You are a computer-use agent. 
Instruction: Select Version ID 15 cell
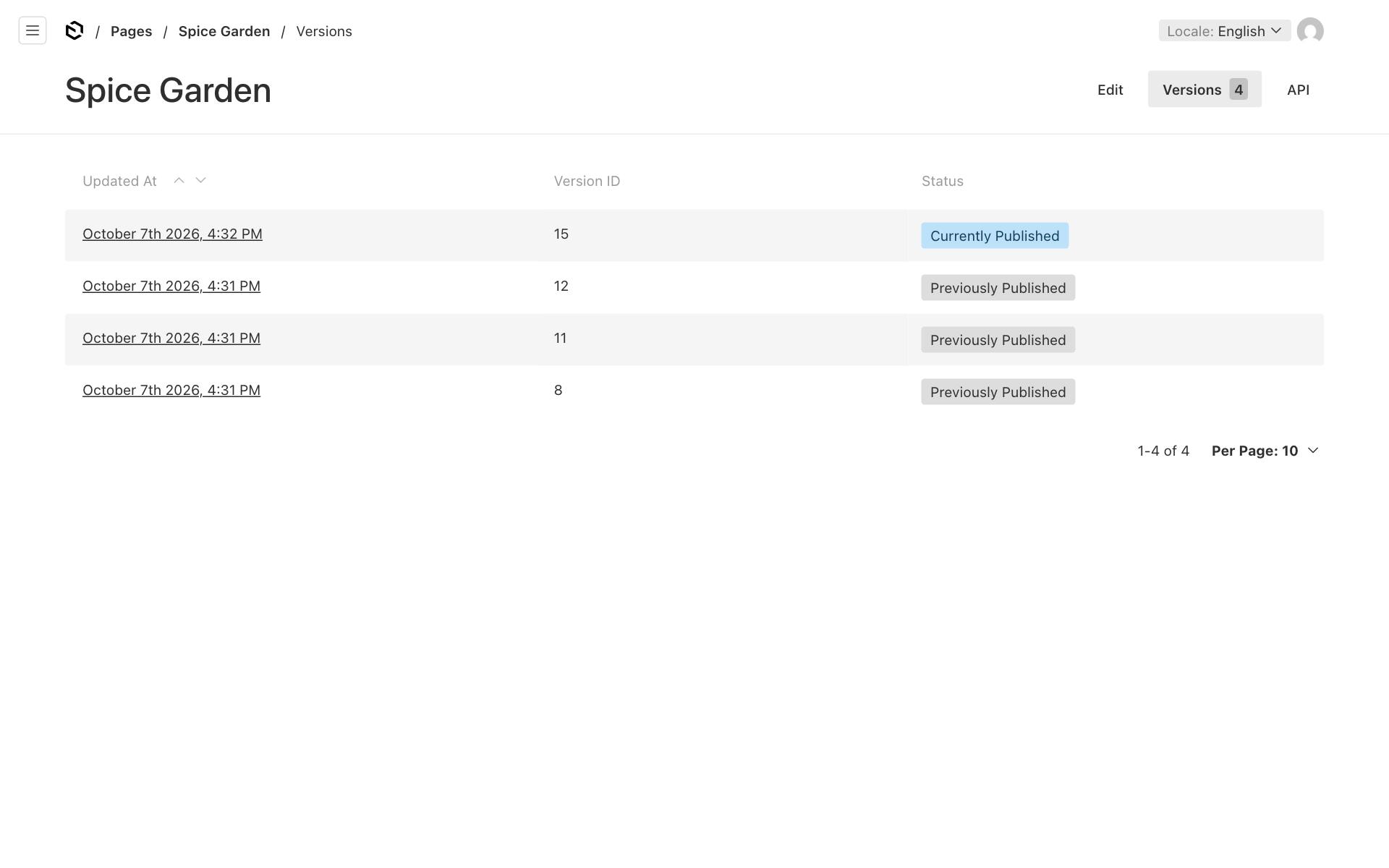(x=561, y=234)
